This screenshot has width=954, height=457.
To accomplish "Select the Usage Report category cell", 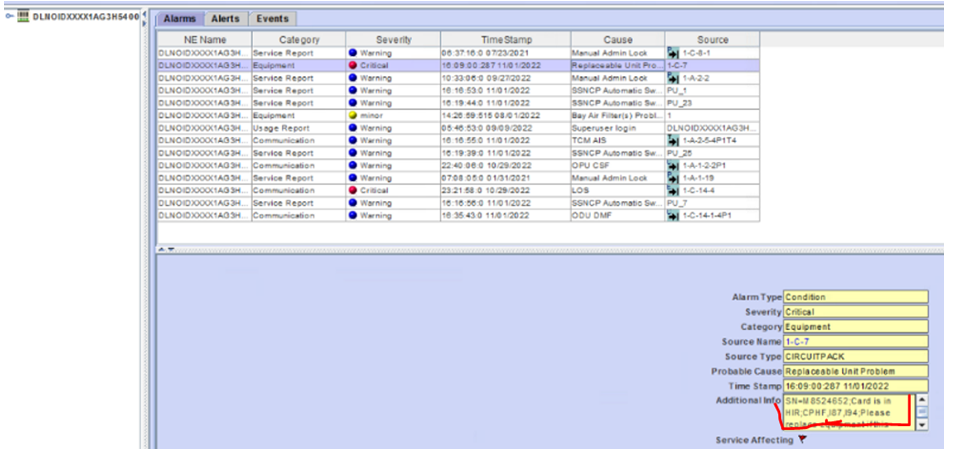I will click(299, 128).
